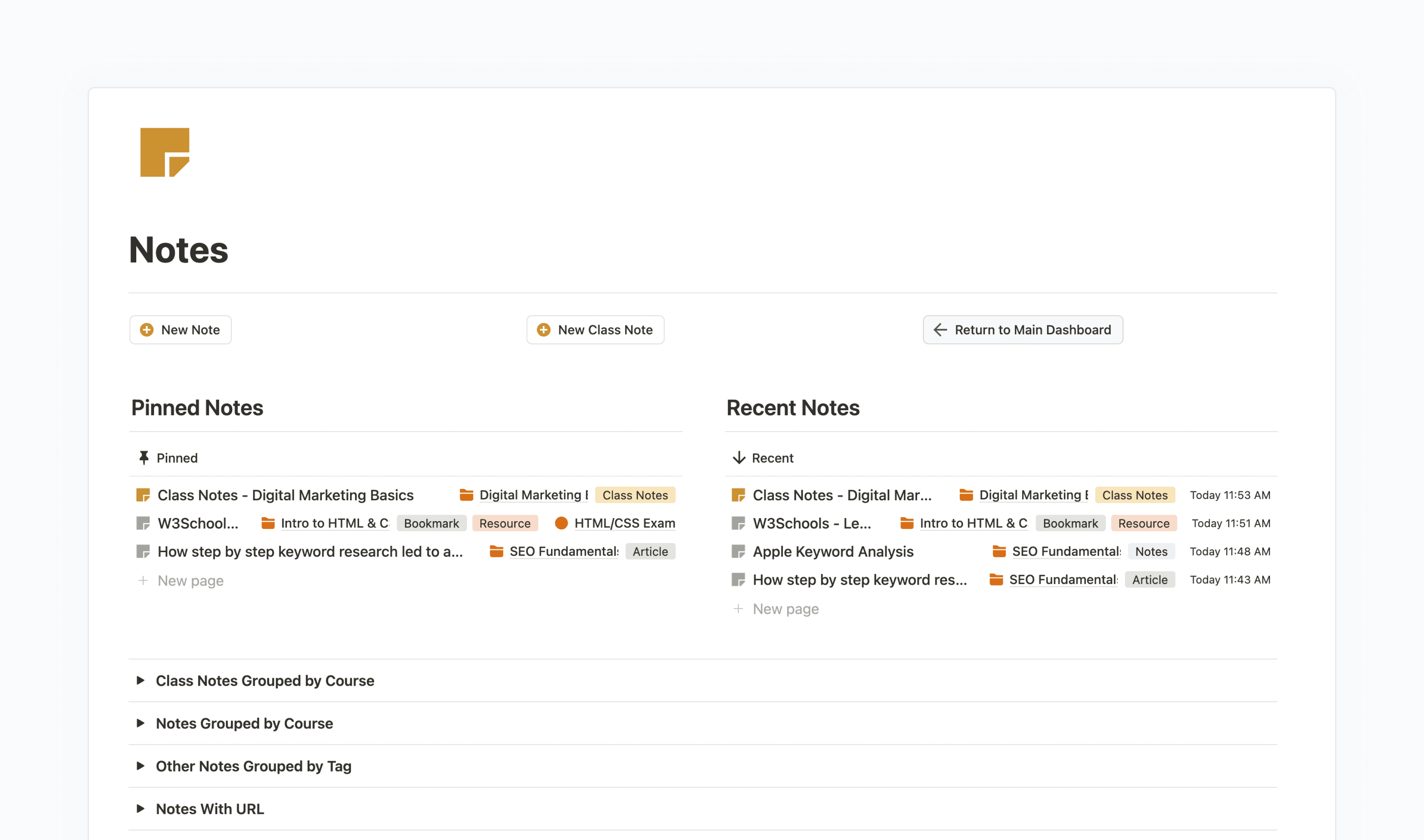Screen dimensions: 1424x840
Task: Click the down arrow icon beside Recent
Action: click(x=739, y=458)
